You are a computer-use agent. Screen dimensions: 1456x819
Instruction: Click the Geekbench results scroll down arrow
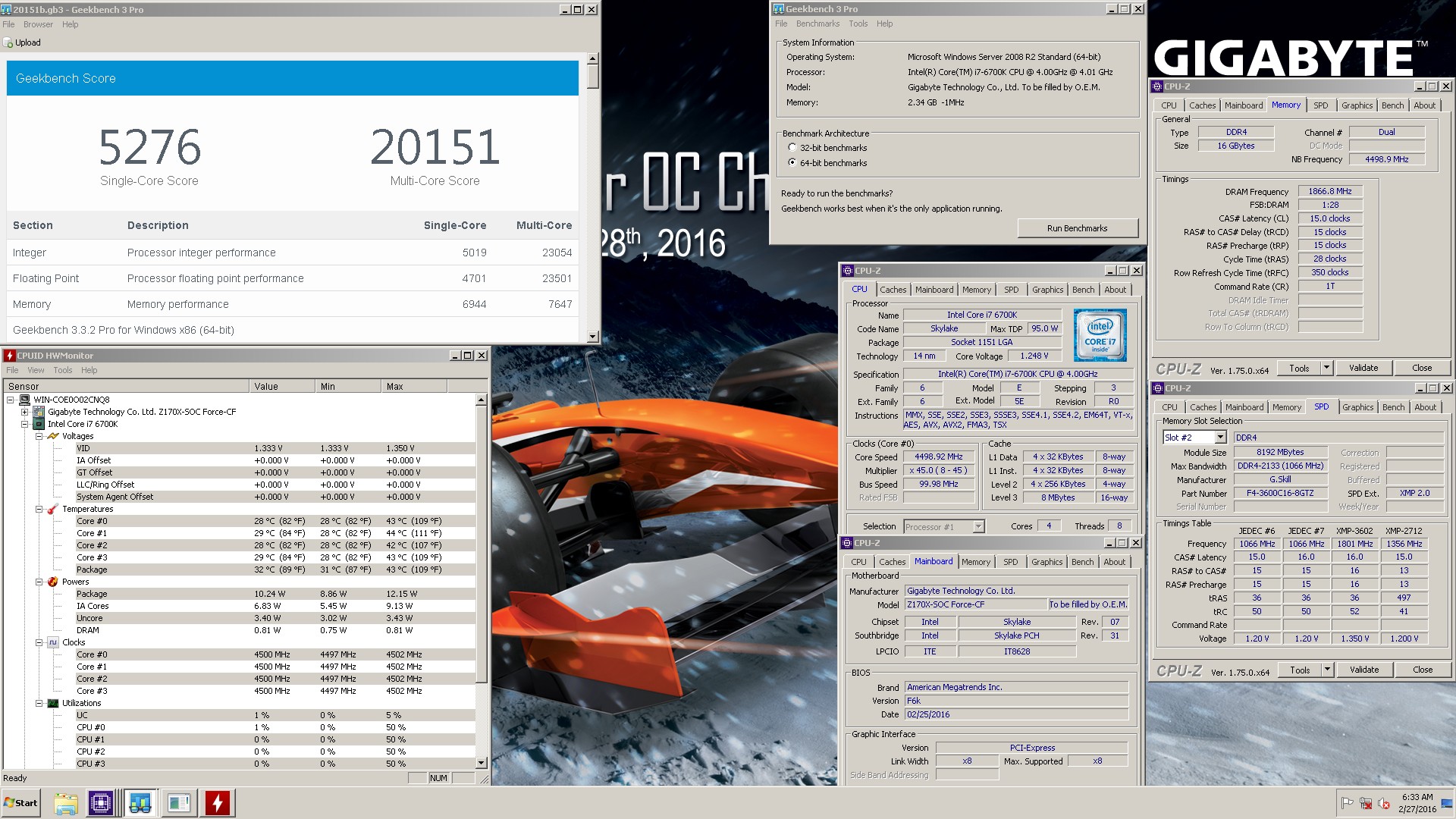(593, 337)
